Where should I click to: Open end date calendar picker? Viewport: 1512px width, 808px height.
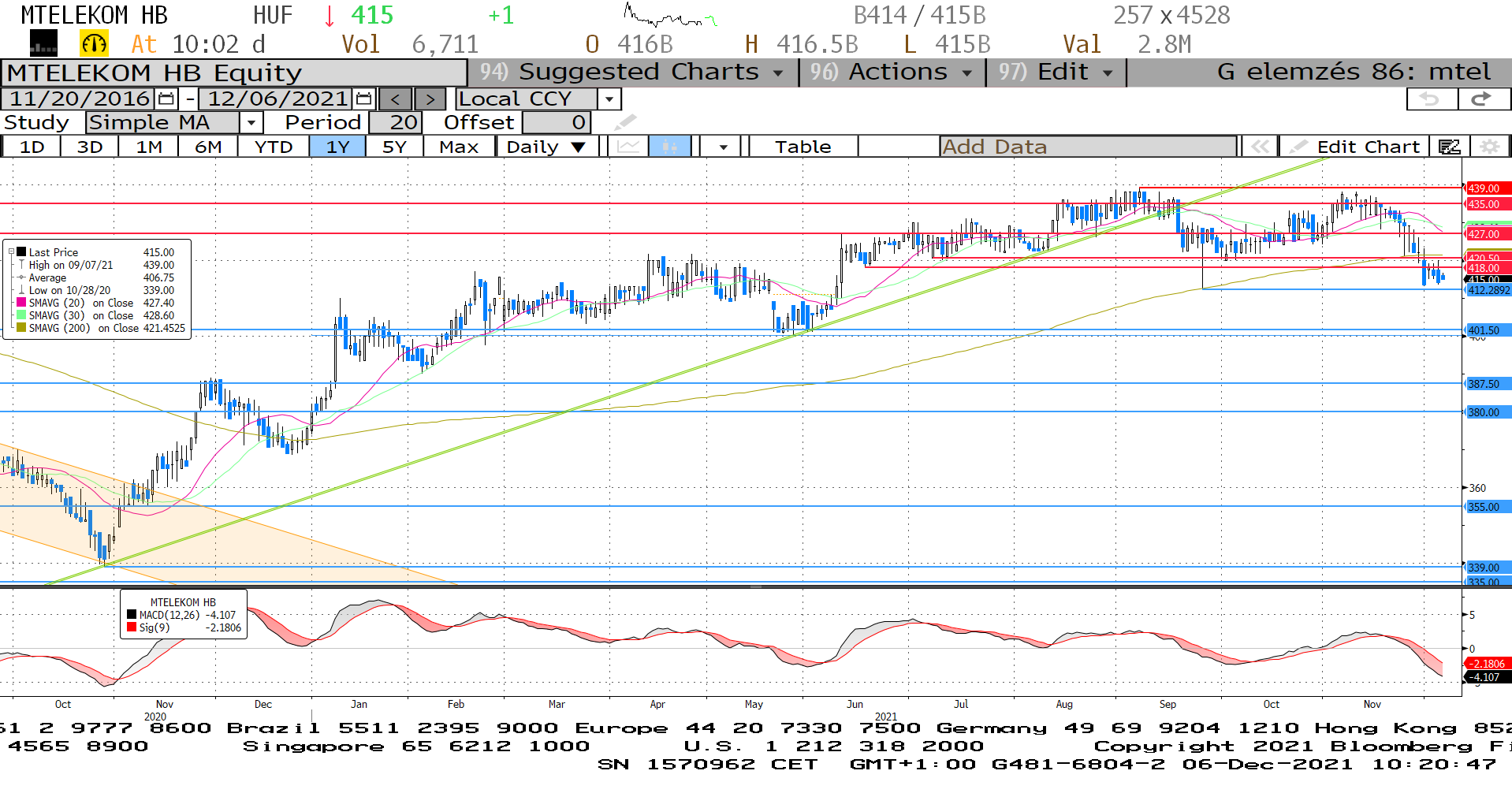363,99
